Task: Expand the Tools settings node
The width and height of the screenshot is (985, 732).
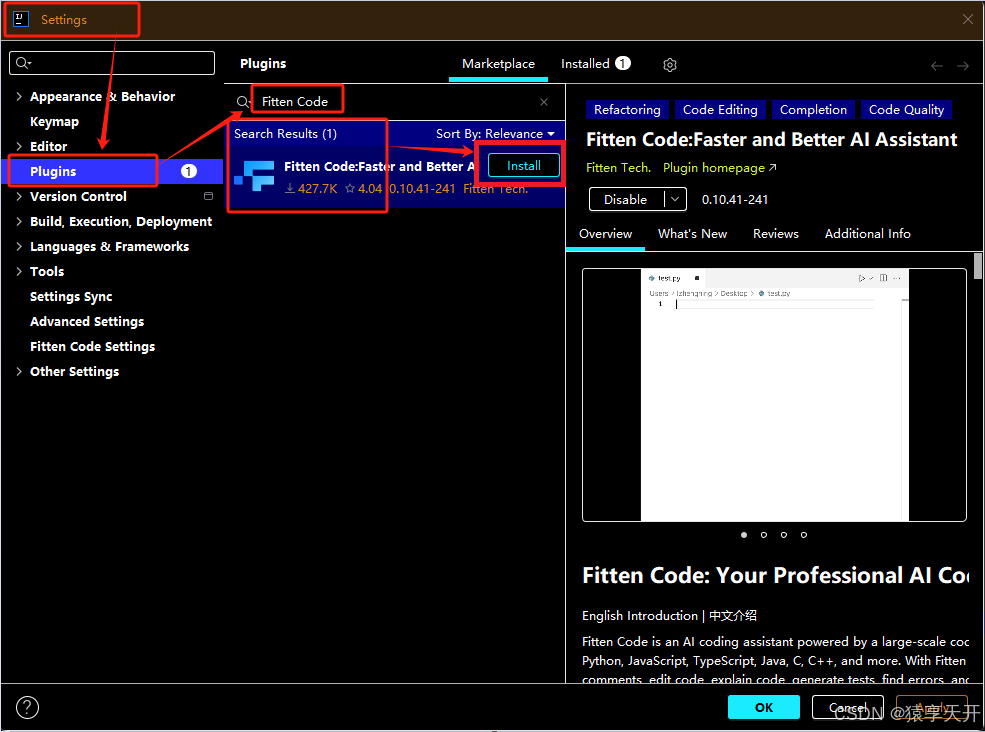Action: (x=19, y=271)
